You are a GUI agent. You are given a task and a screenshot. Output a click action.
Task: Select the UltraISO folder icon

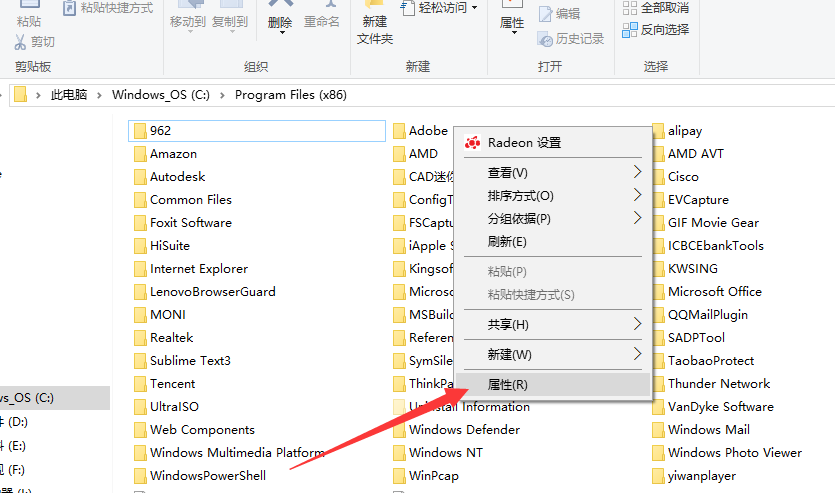[x=140, y=407]
